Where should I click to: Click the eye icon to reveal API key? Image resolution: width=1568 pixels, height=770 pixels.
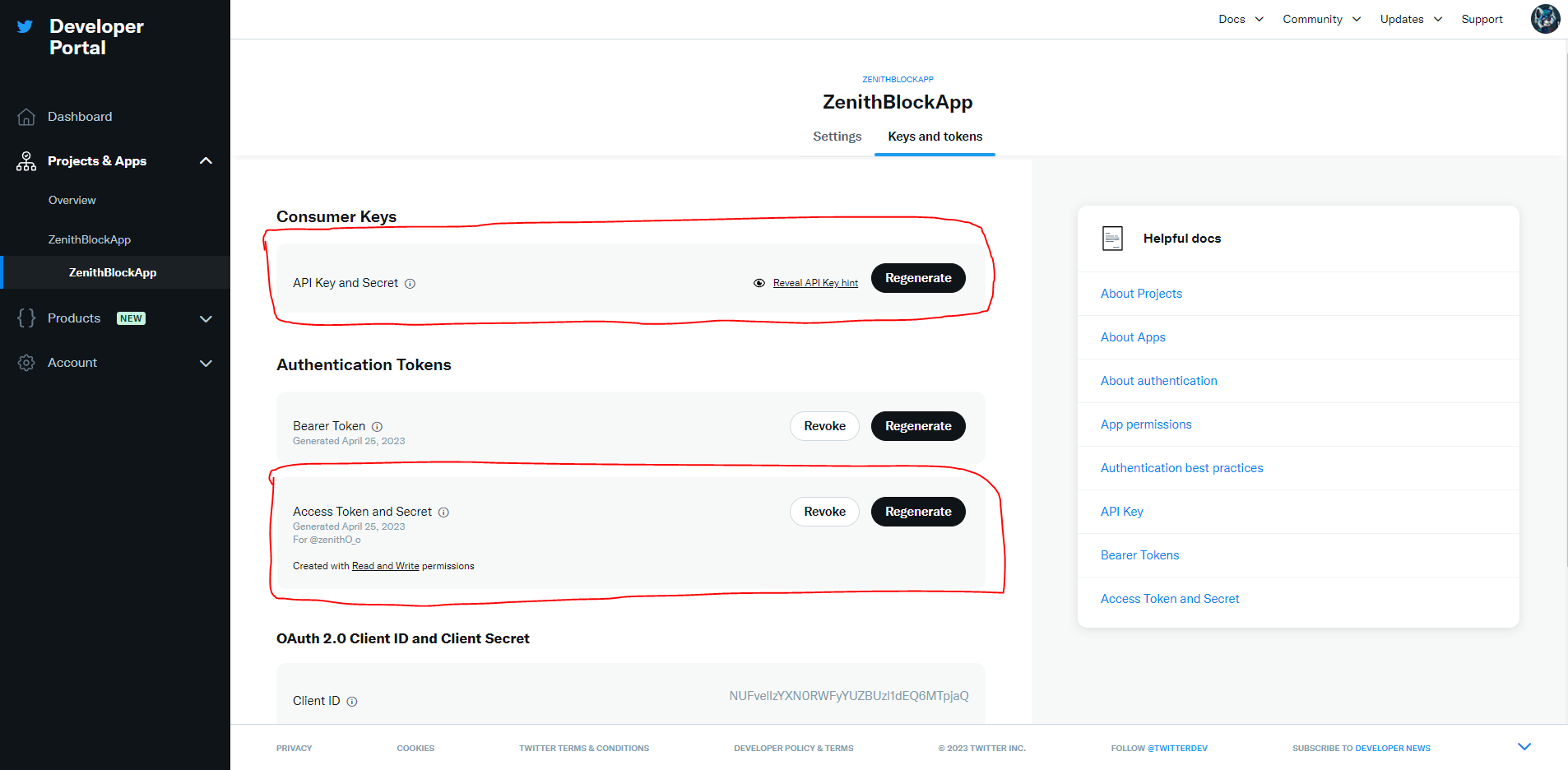tap(759, 283)
